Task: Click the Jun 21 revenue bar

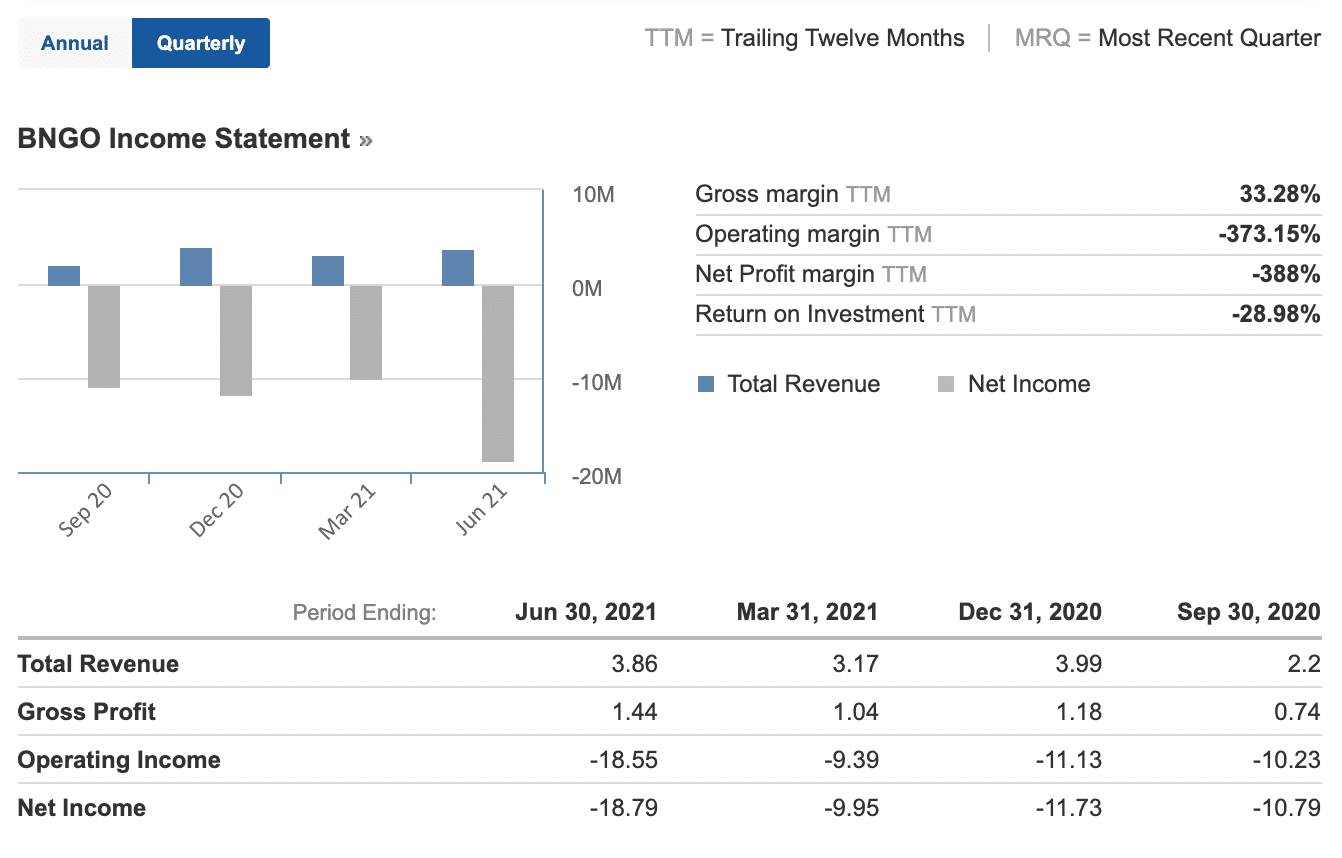Action: tap(458, 268)
